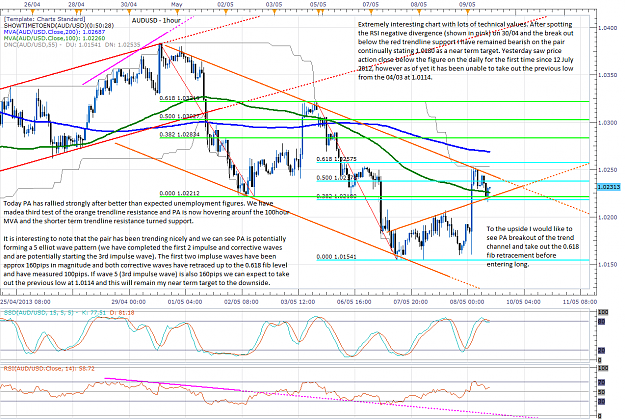
Task: Click the 1.0300 price axis label
Action: point(608,122)
